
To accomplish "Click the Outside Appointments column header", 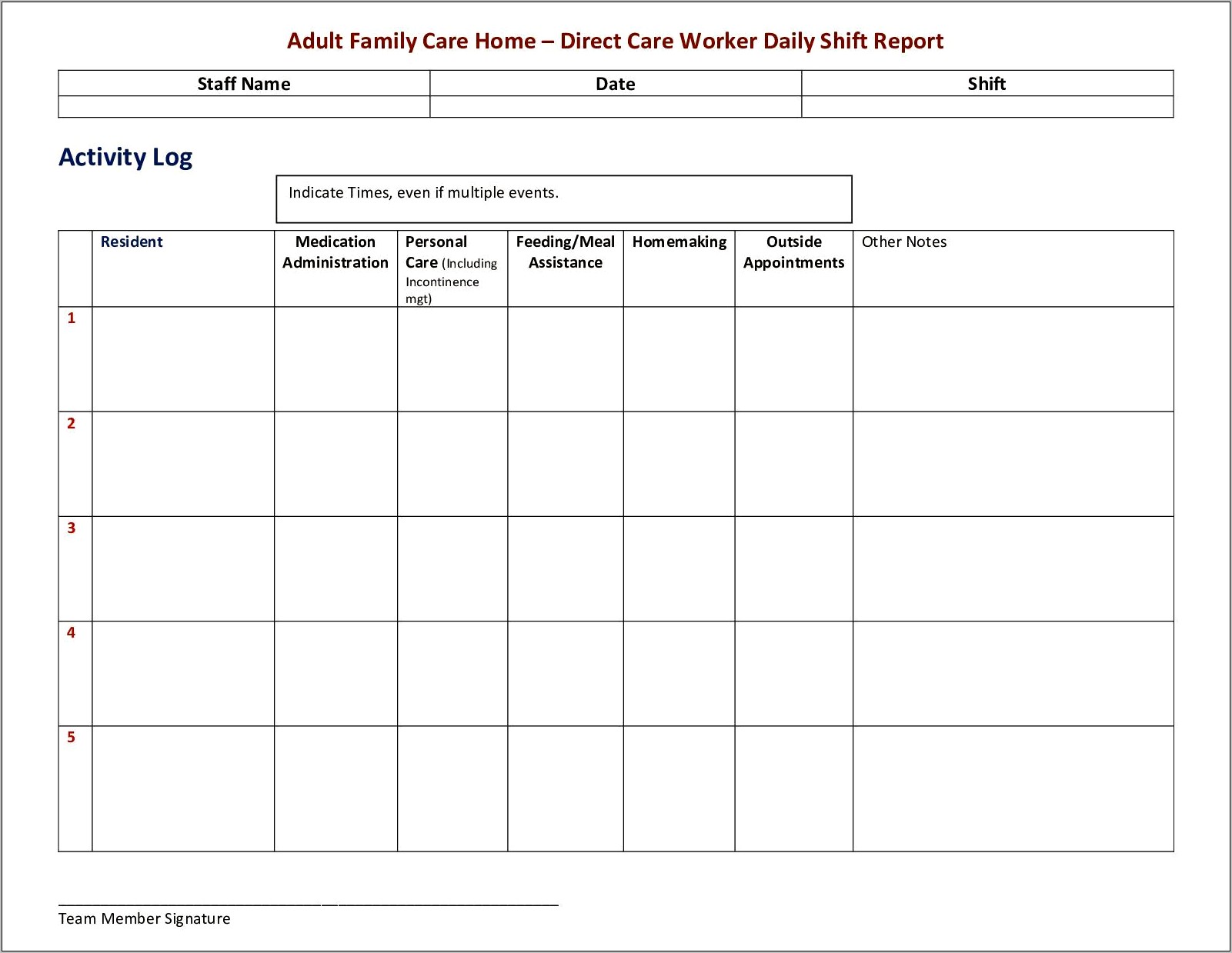I will (x=793, y=268).
